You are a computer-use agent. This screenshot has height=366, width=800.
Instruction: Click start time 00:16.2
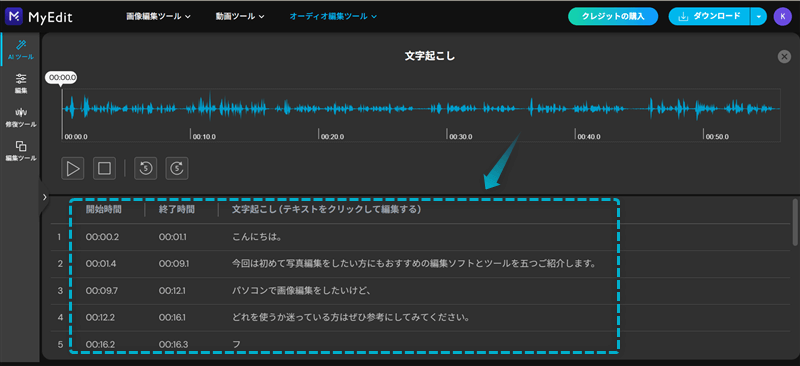tap(100, 345)
